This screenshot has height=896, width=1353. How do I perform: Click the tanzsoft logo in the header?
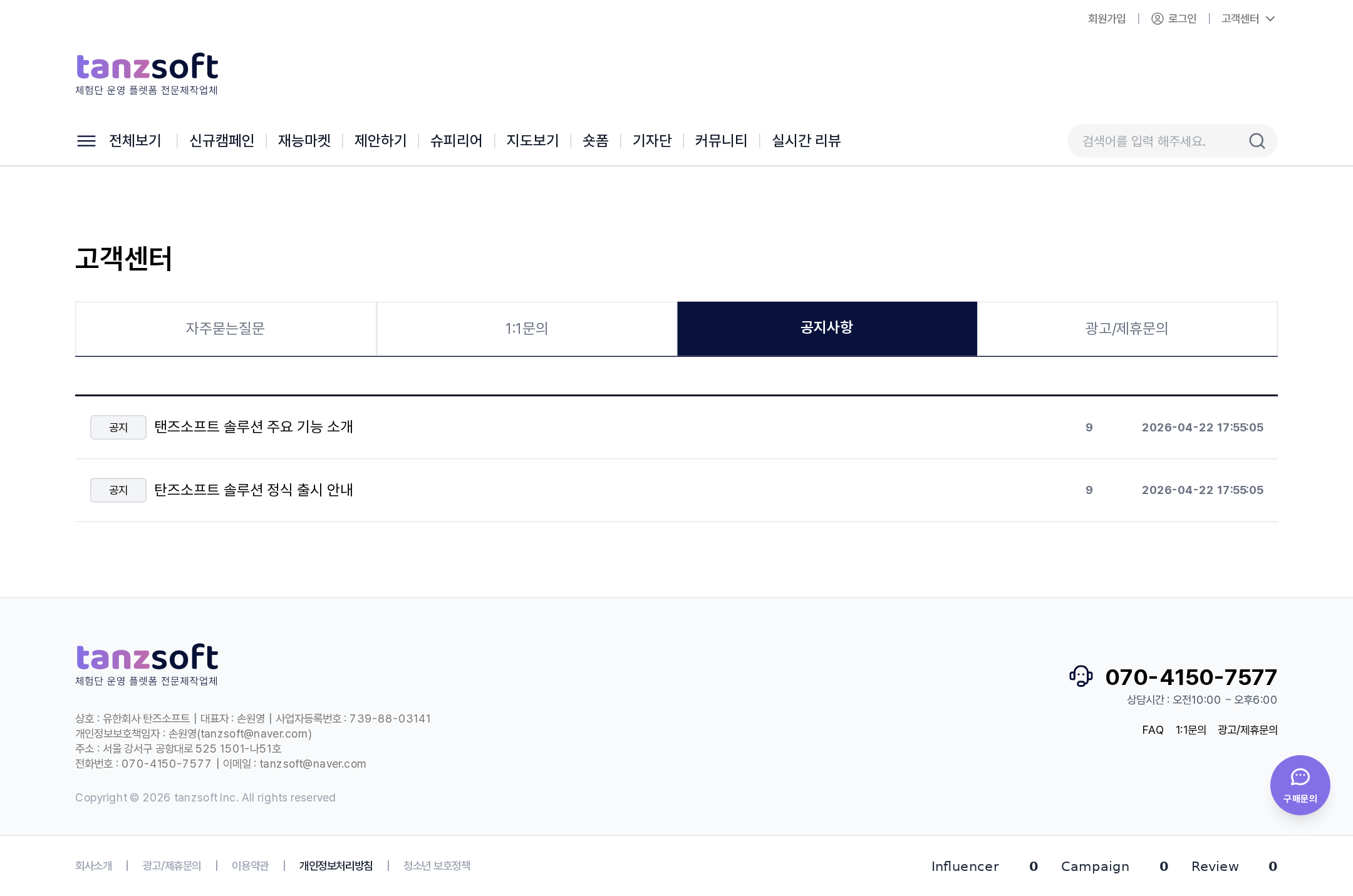click(147, 74)
